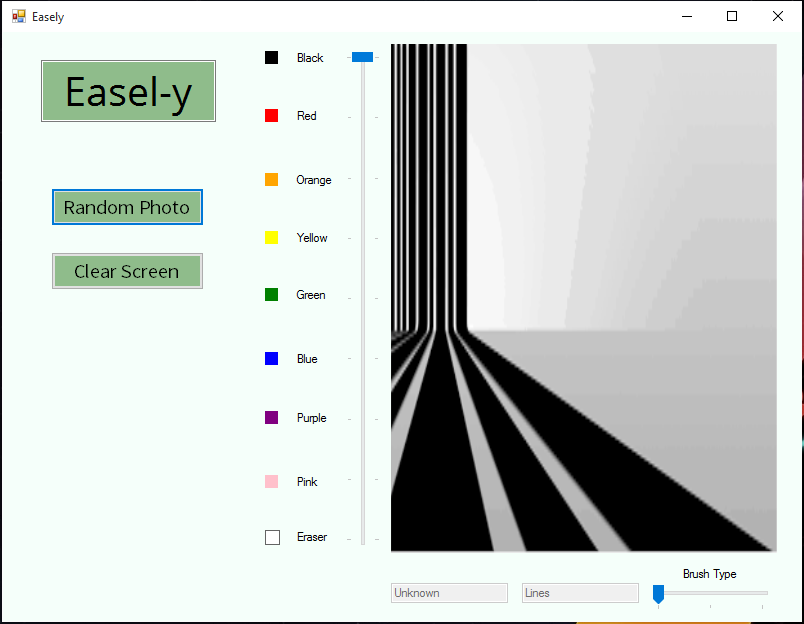Click the Clear Screen button

127,271
